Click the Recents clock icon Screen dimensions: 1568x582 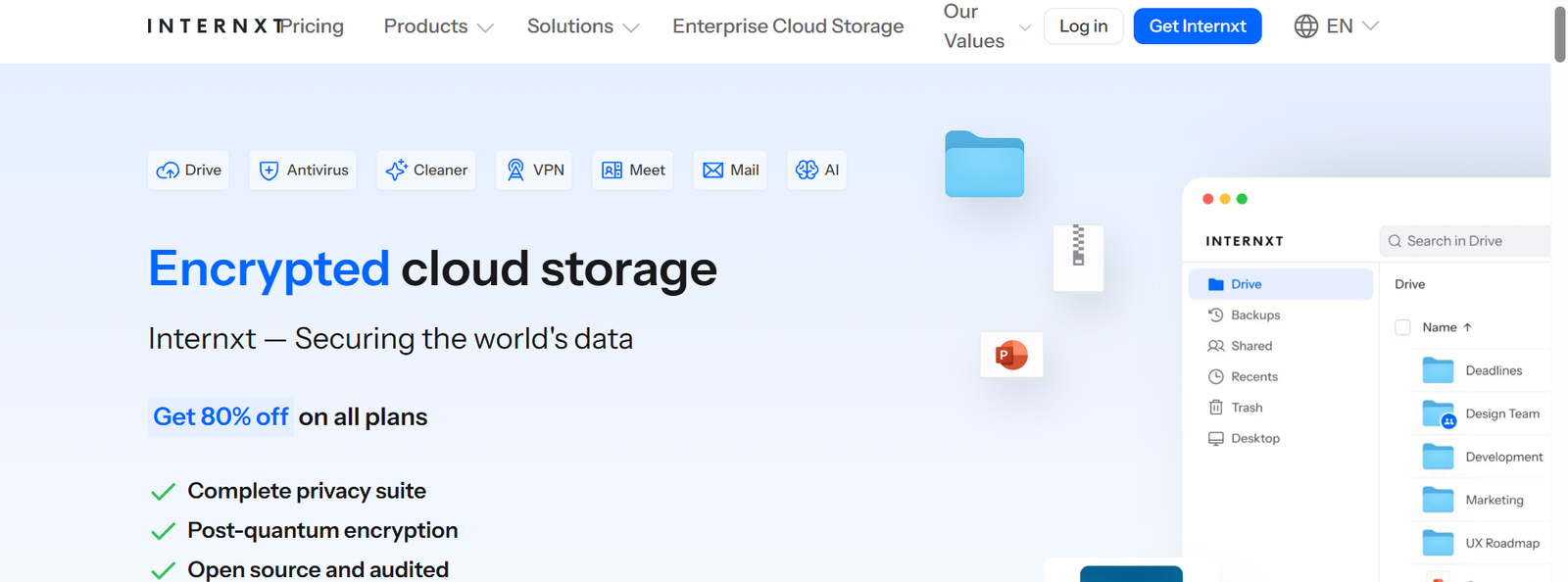[1216, 376]
